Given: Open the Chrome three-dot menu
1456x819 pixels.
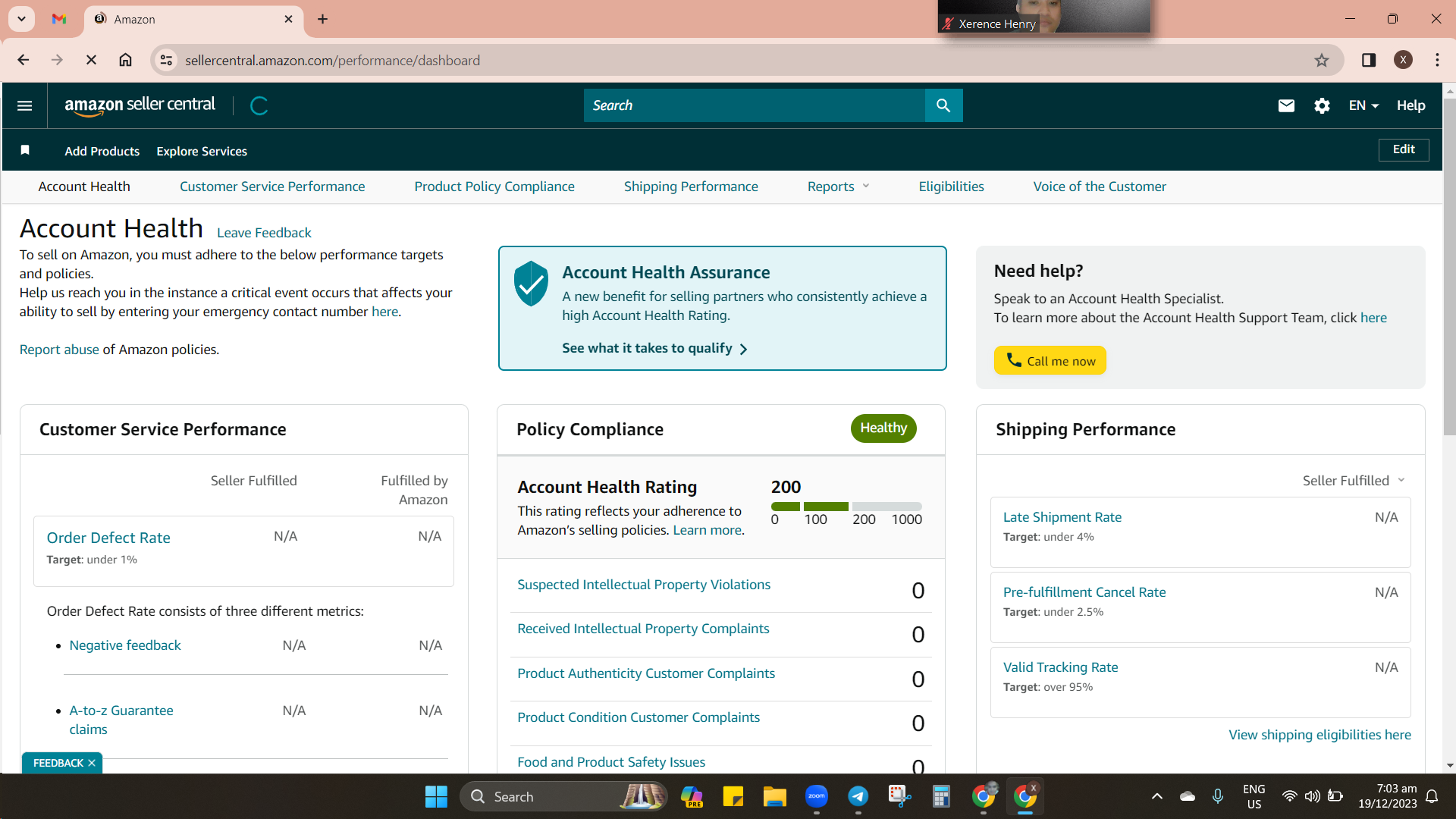Looking at the screenshot, I should pyautogui.click(x=1437, y=60).
